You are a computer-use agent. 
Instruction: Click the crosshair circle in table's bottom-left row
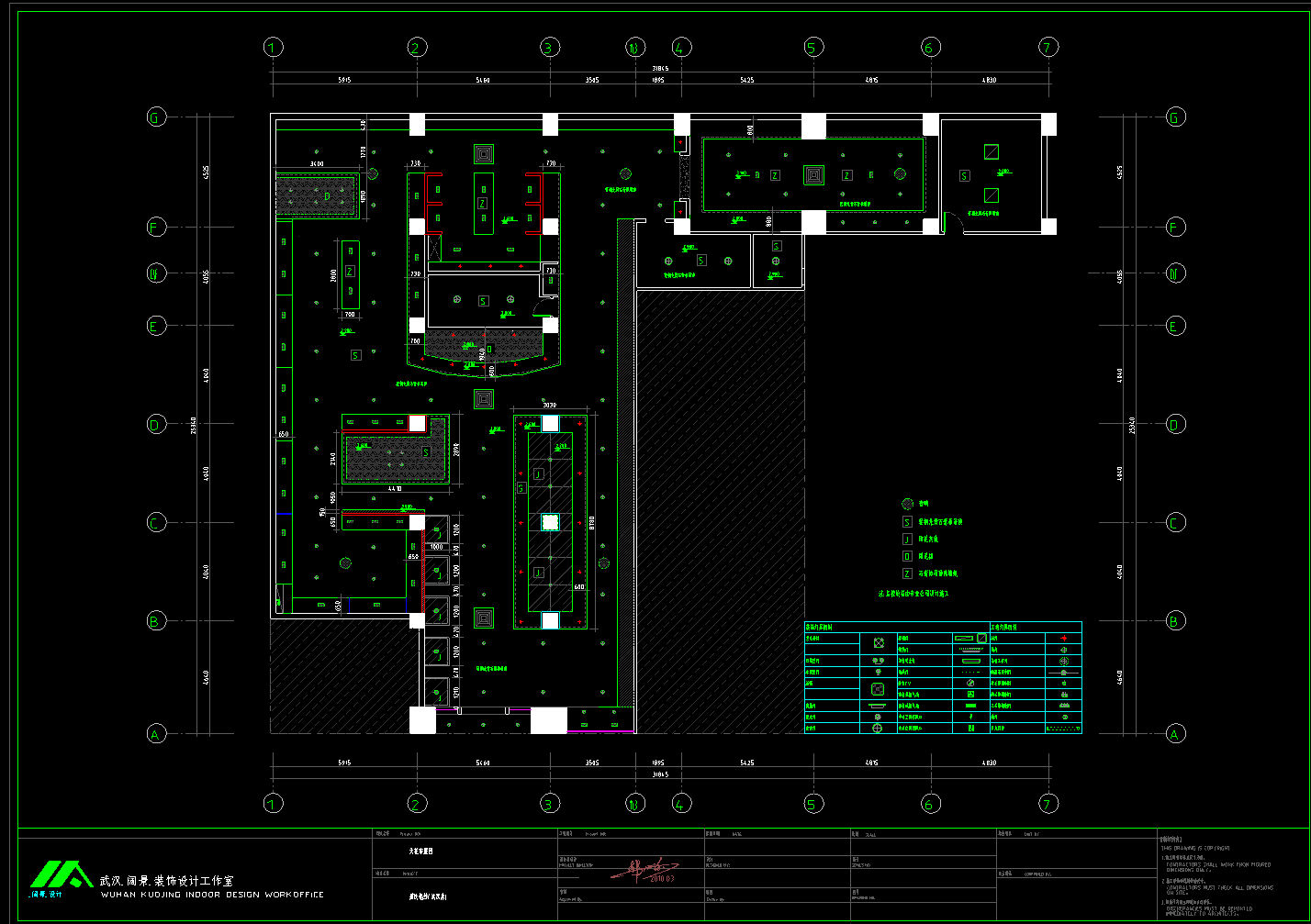click(877, 728)
